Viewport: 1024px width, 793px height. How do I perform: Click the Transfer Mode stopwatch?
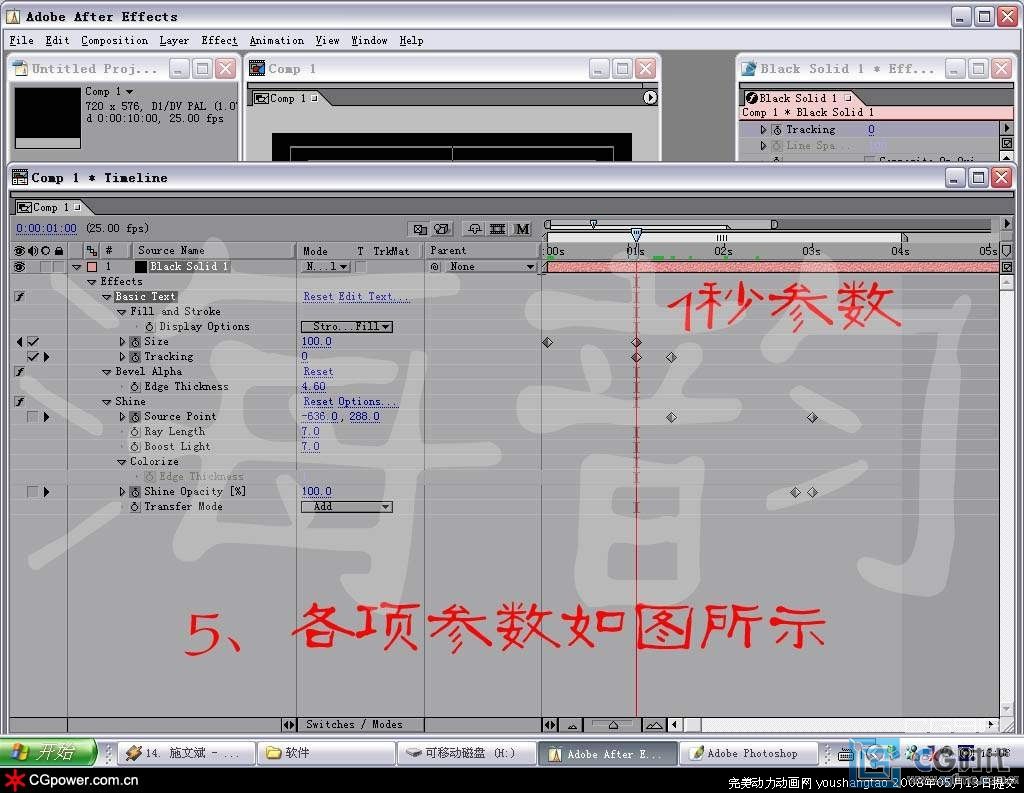click(x=135, y=507)
